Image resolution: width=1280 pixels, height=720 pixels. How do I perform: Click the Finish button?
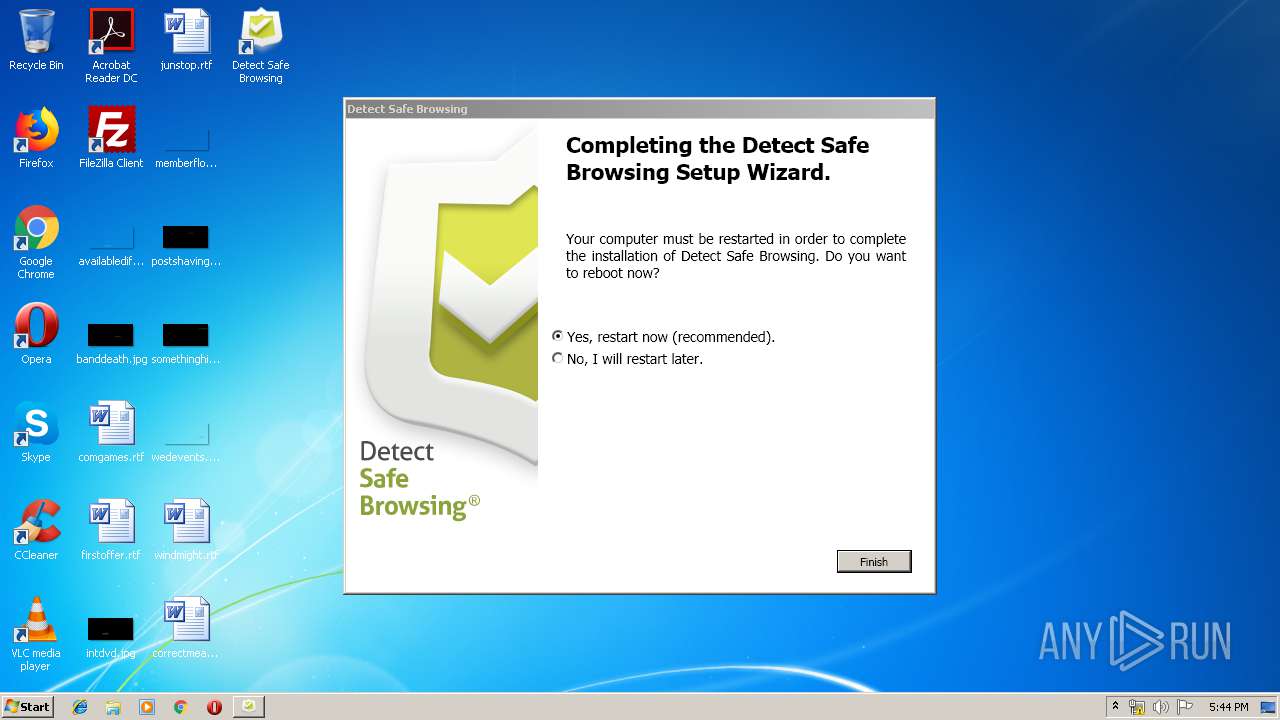pos(874,562)
